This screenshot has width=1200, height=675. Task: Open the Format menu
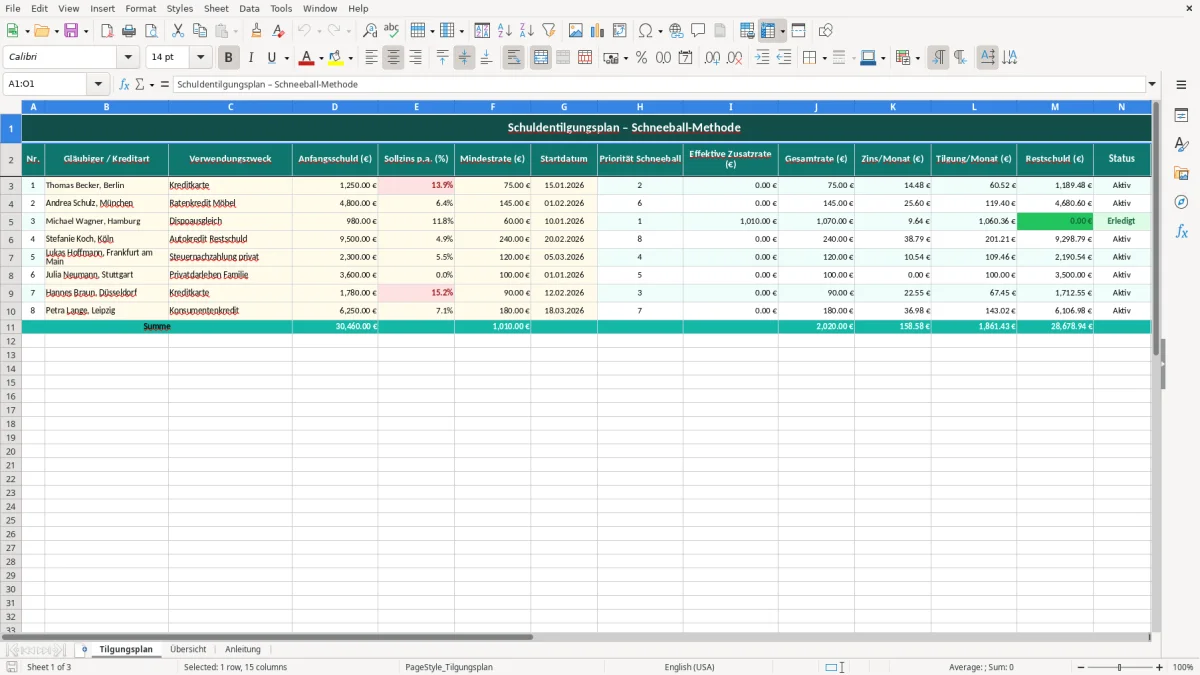(140, 8)
